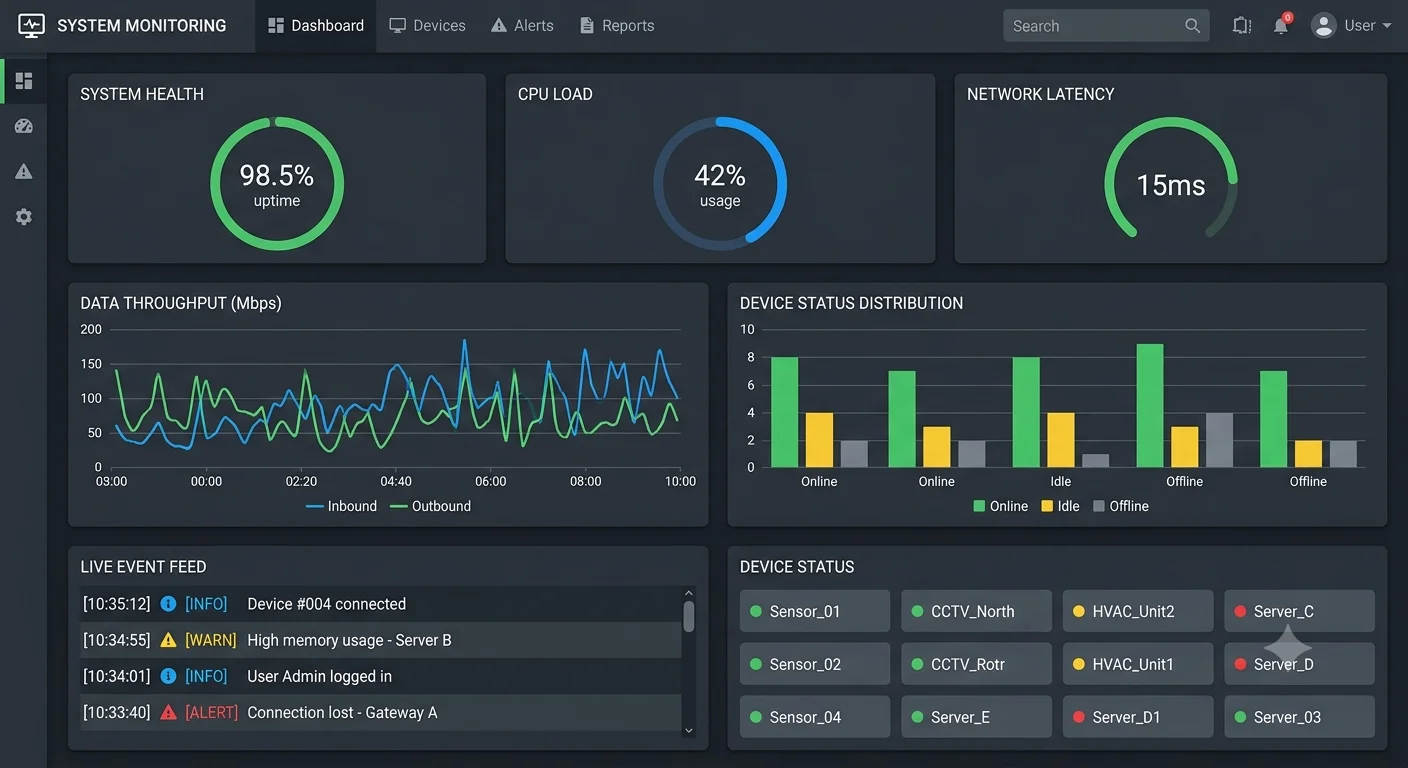Click the event feed scroll up arrow

pos(688,593)
